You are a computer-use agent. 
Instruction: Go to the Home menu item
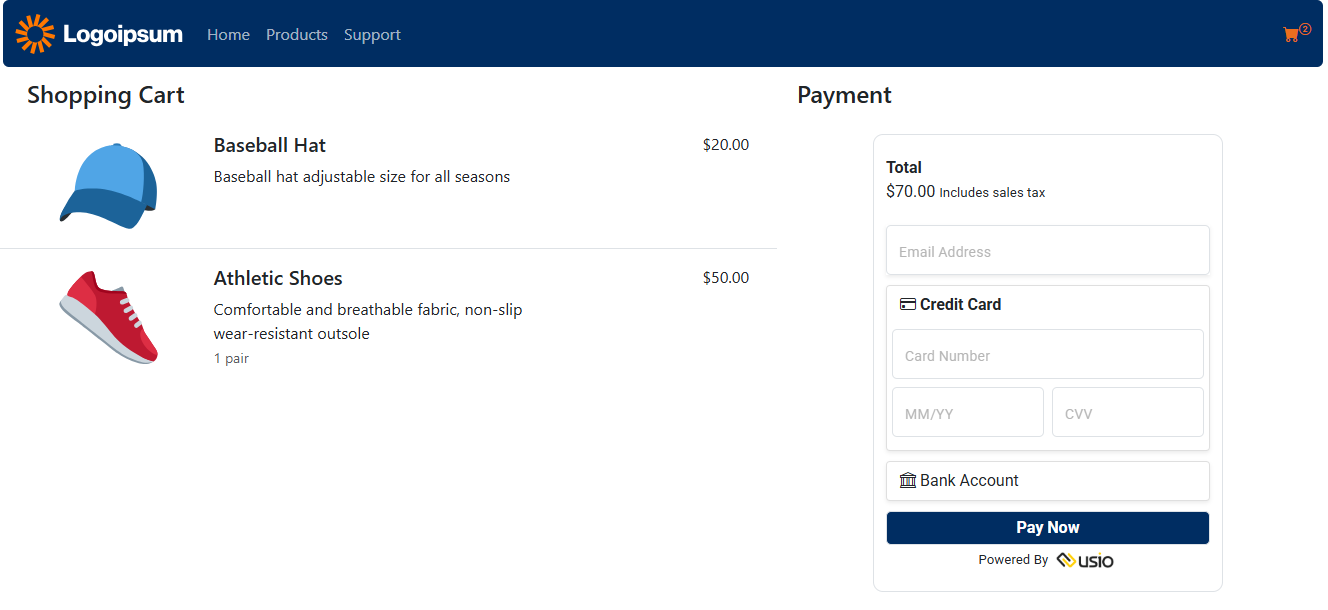coord(228,35)
